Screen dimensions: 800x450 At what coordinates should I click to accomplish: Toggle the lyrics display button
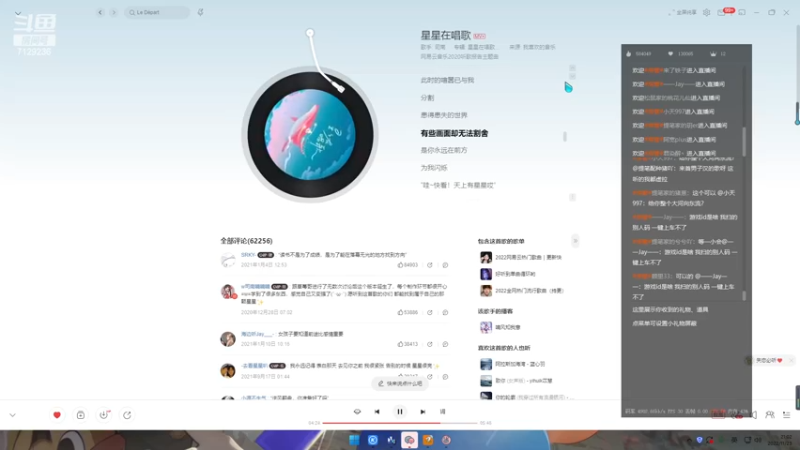click(442, 412)
